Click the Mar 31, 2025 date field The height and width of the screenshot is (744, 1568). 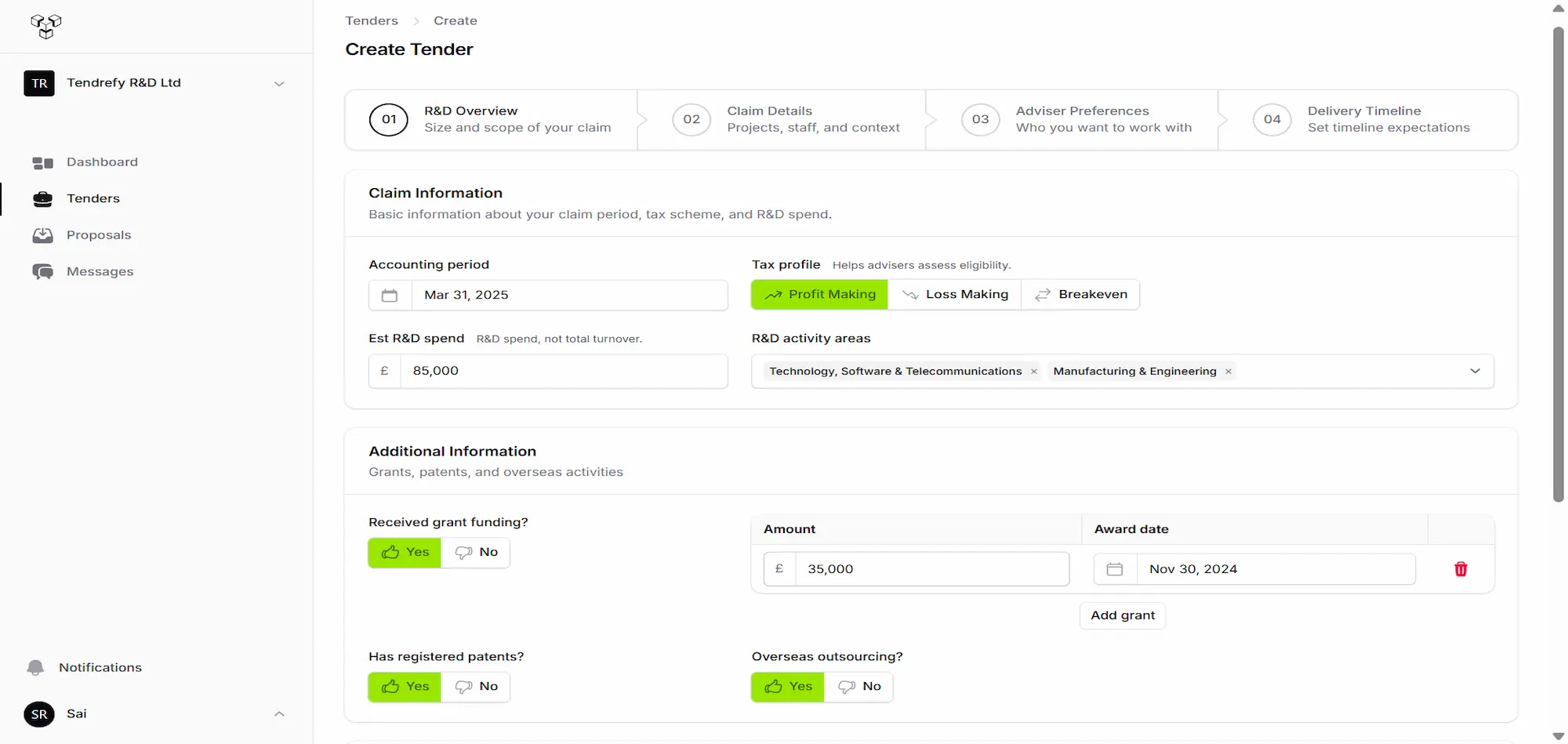pos(569,296)
